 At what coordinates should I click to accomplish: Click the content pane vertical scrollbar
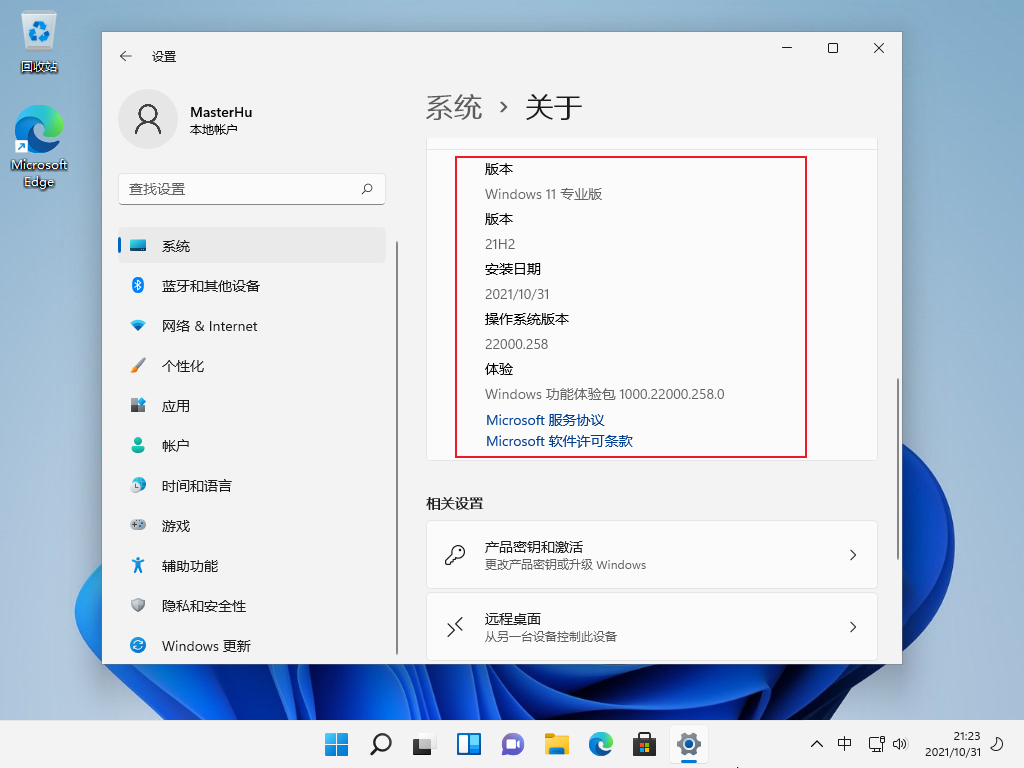(x=898, y=468)
